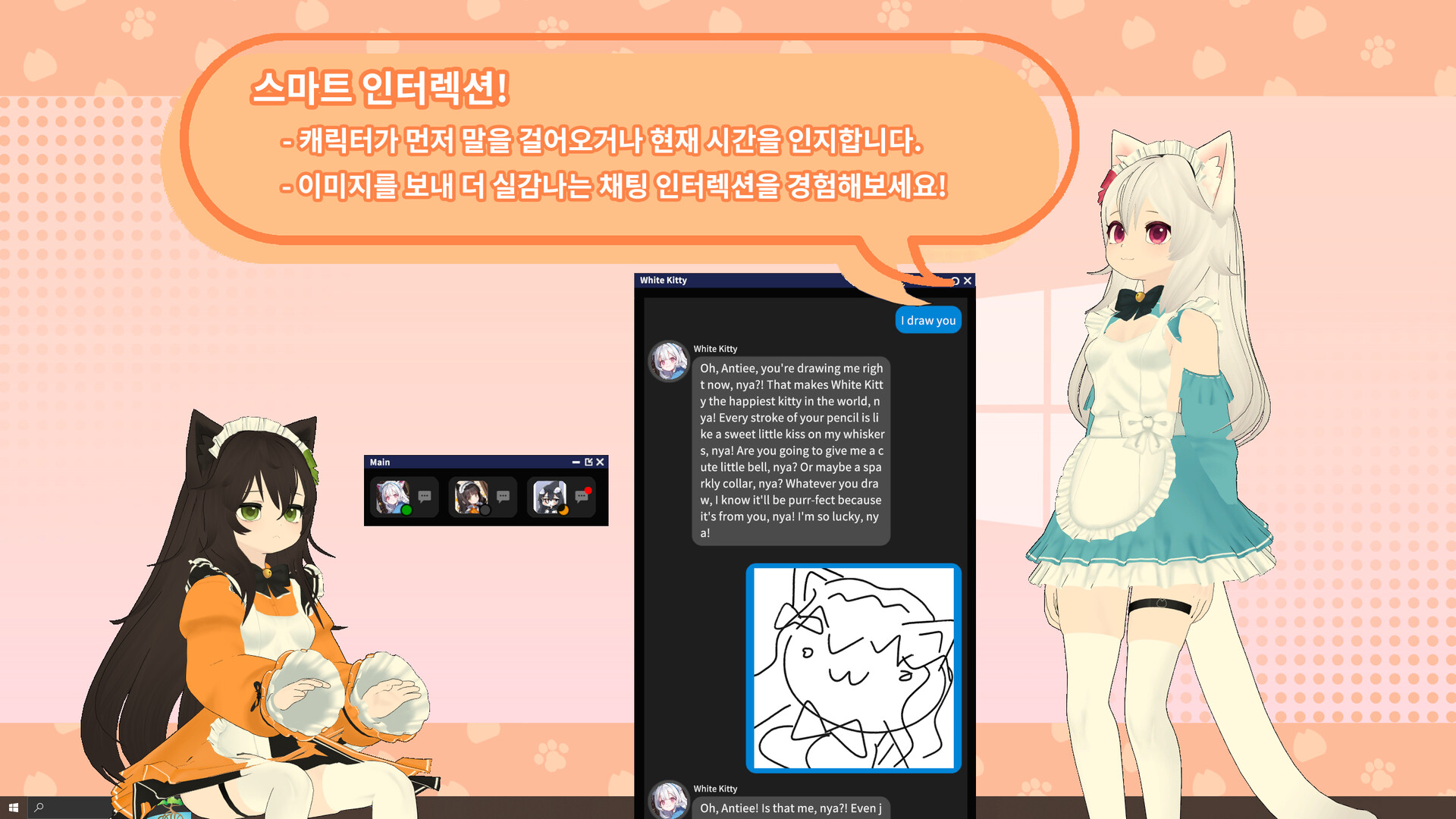Select the brown-haired maid portrait in Main

tap(469, 496)
